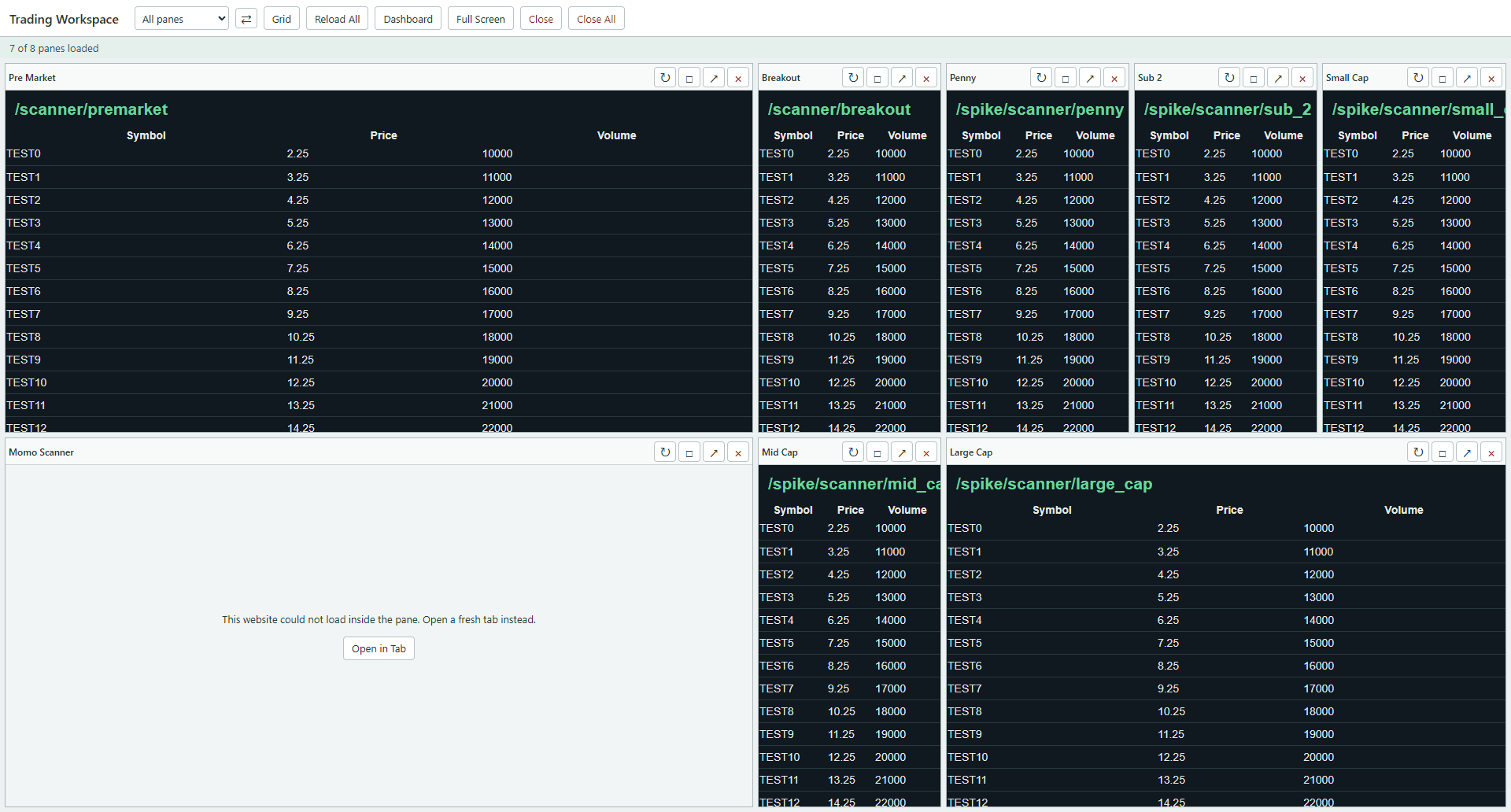Maximize the Pre Market pane
Image resolution: width=1511 pixels, height=812 pixels.
pyautogui.click(x=689, y=78)
